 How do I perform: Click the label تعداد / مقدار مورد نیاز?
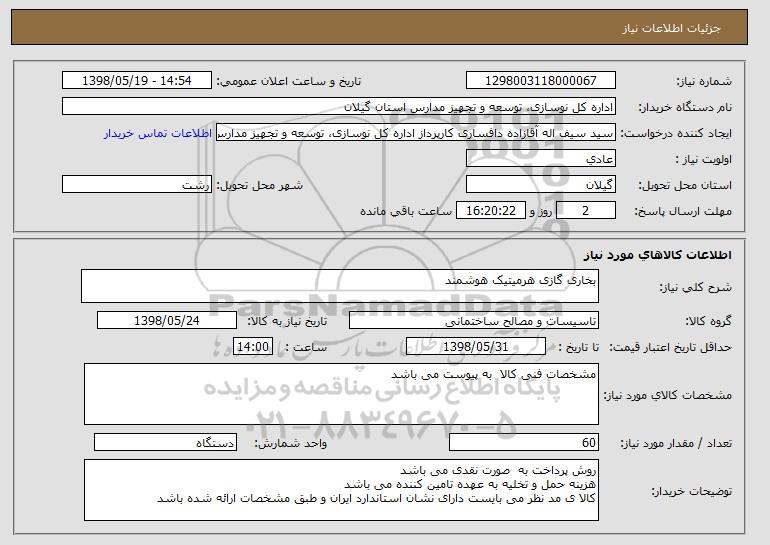(x=676, y=443)
